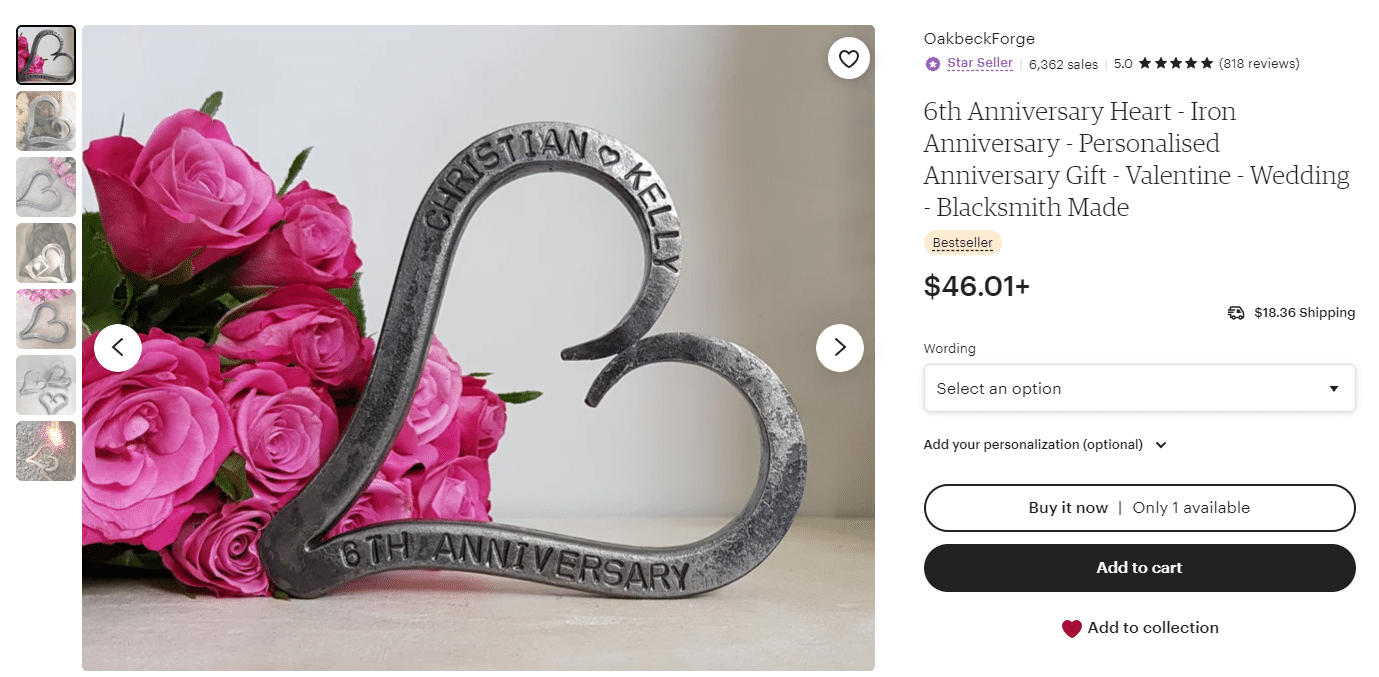The image size is (1379, 677).
Task: Click the Bestseller badge
Action: 962,243
